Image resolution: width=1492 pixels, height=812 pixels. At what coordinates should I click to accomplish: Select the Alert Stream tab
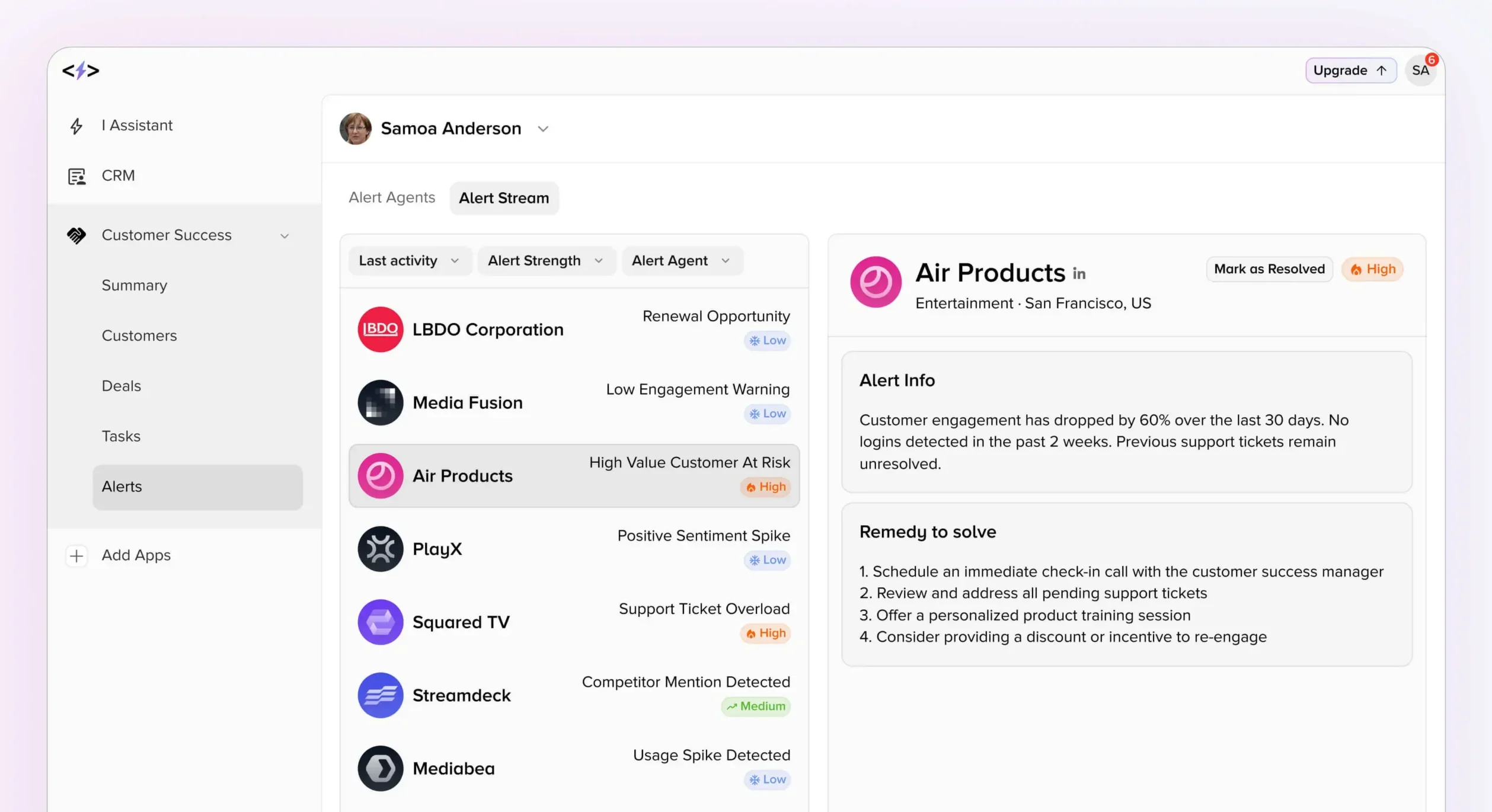tap(504, 198)
